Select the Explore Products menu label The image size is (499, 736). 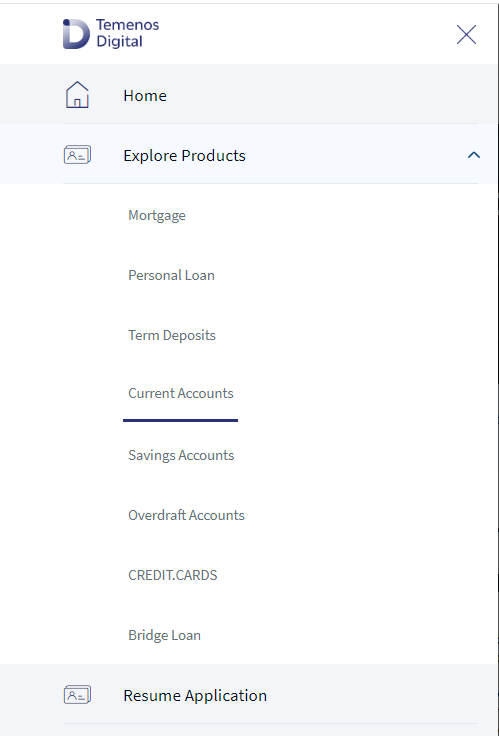coord(184,155)
